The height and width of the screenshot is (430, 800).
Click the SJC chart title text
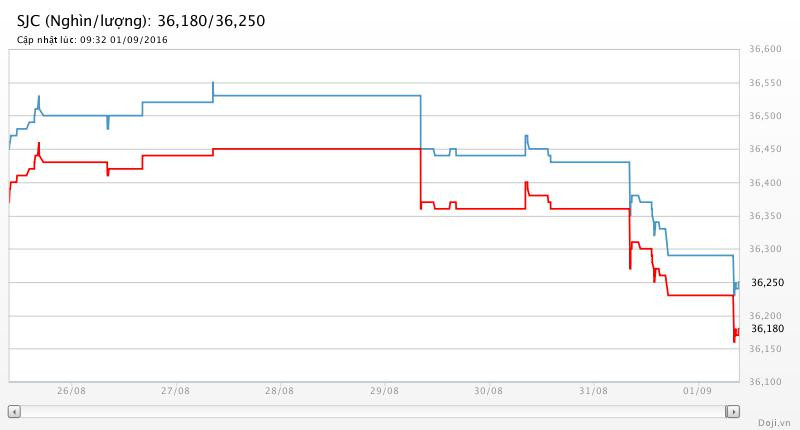(141, 20)
